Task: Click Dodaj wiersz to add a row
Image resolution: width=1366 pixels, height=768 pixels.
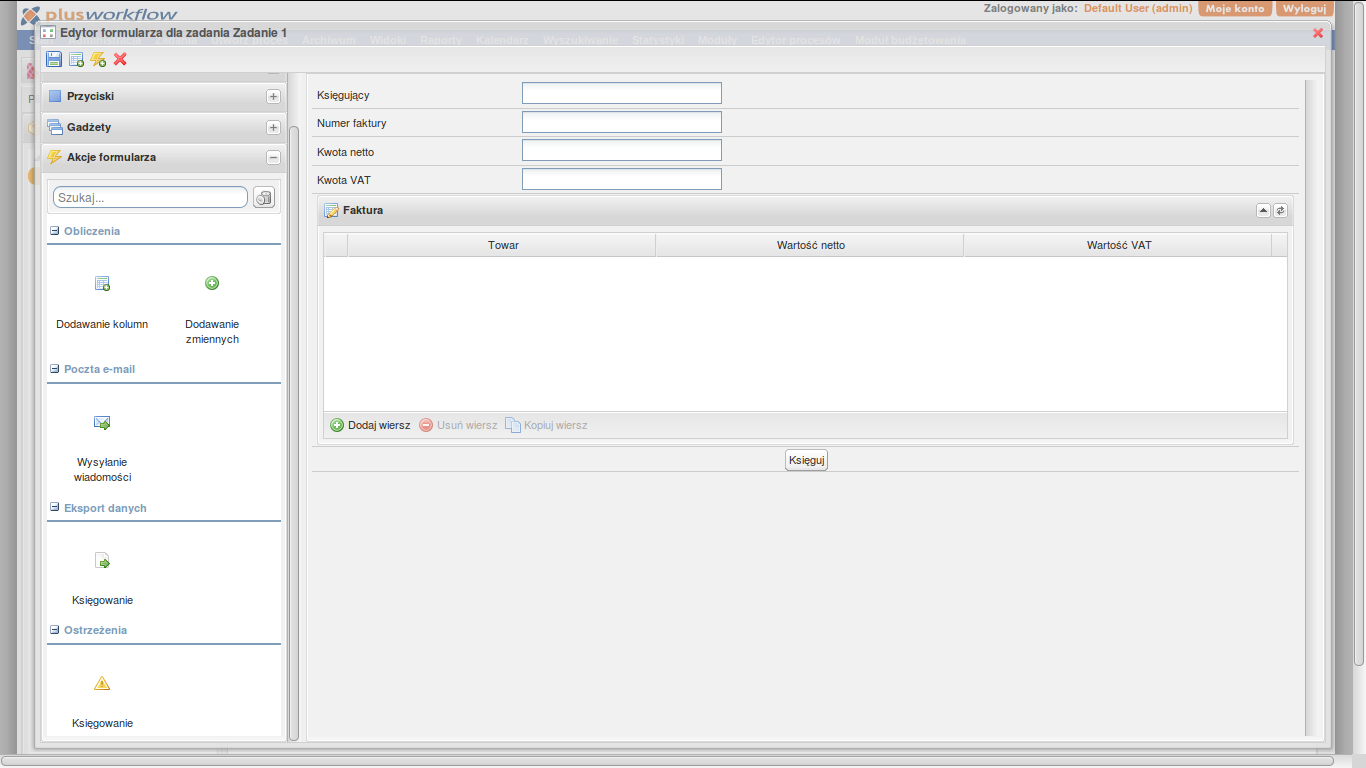Action: point(370,425)
